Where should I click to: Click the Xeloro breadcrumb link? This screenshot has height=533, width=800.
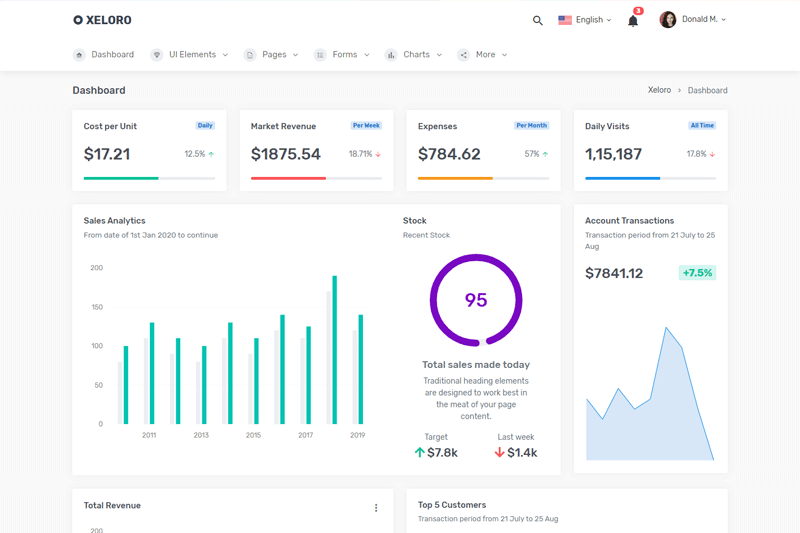pyautogui.click(x=659, y=90)
